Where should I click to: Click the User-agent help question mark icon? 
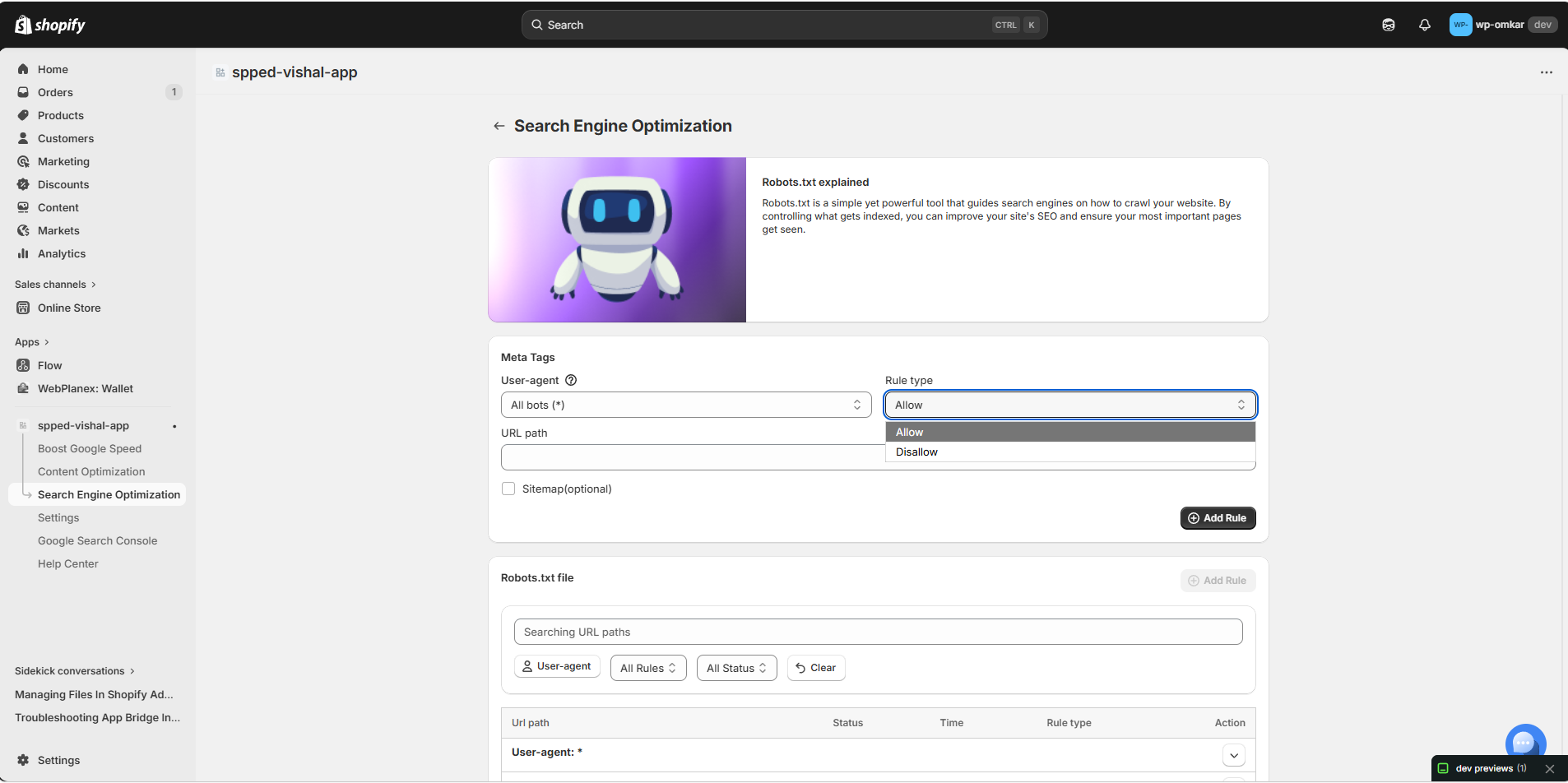(571, 380)
